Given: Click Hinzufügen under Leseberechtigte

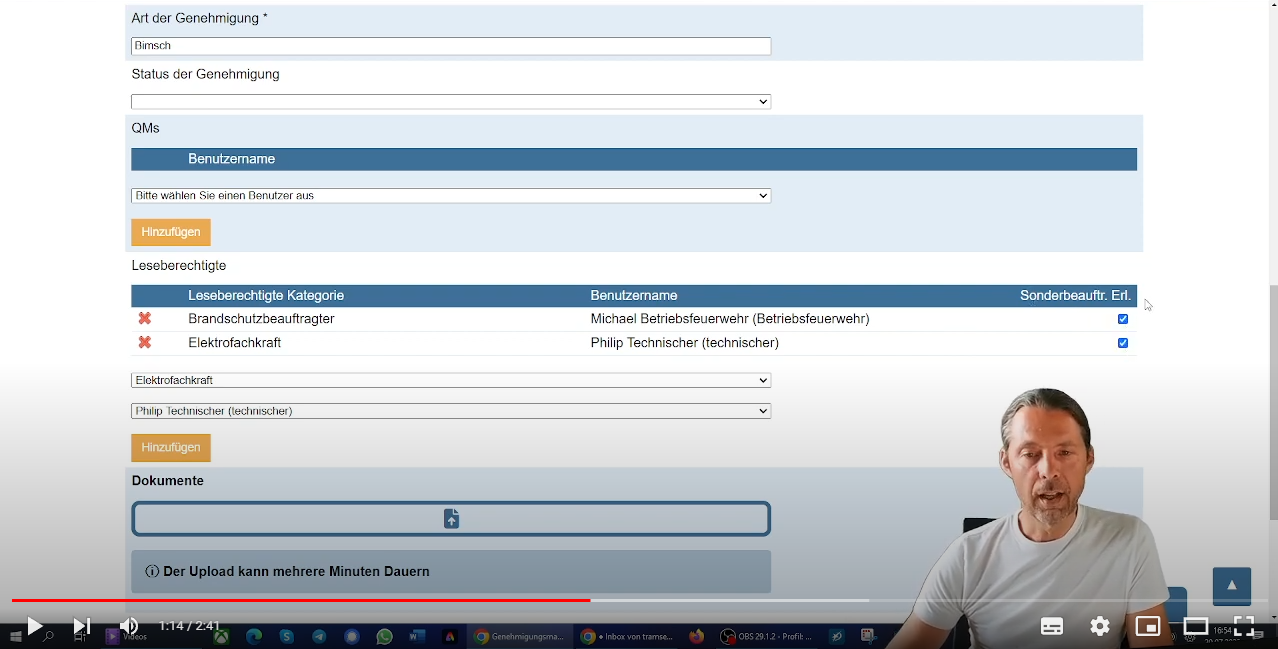Looking at the screenshot, I should 171,448.
